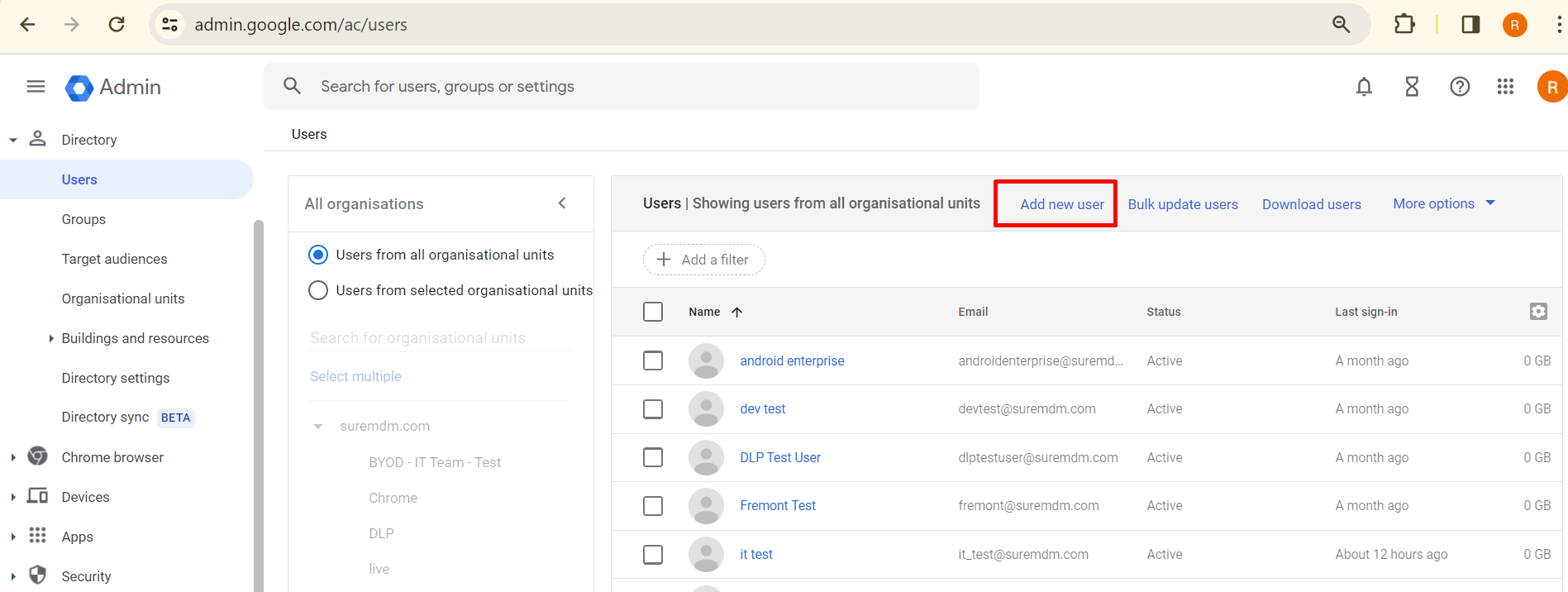Open the Admin main hamburger menu
Image resolution: width=1568 pixels, height=592 pixels.
[x=36, y=87]
